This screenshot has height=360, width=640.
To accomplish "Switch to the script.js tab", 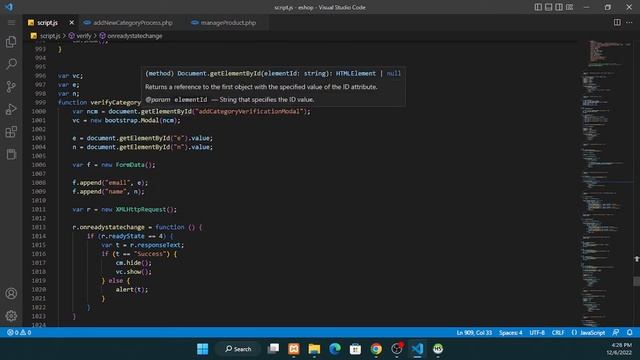I will pos(47,22).
